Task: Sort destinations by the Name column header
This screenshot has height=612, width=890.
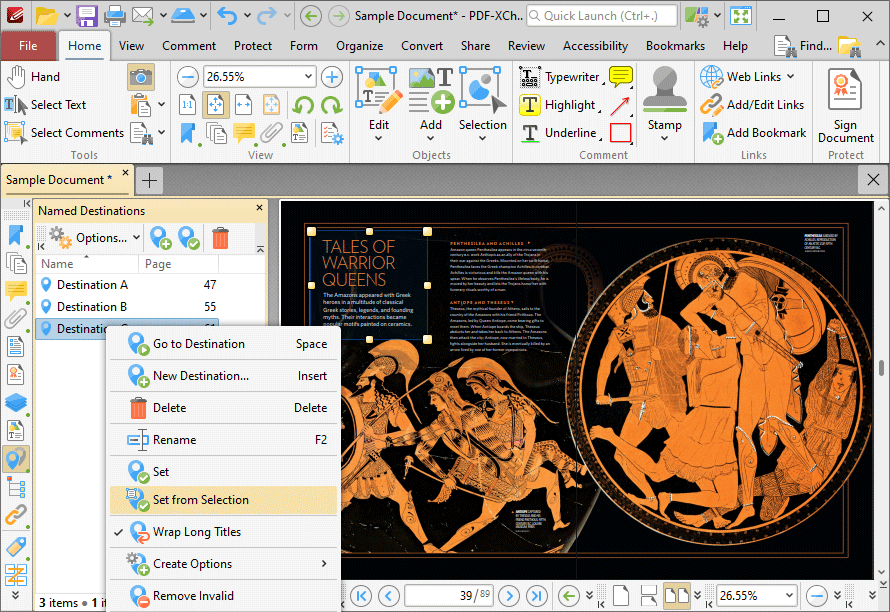Action: point(87,264)
